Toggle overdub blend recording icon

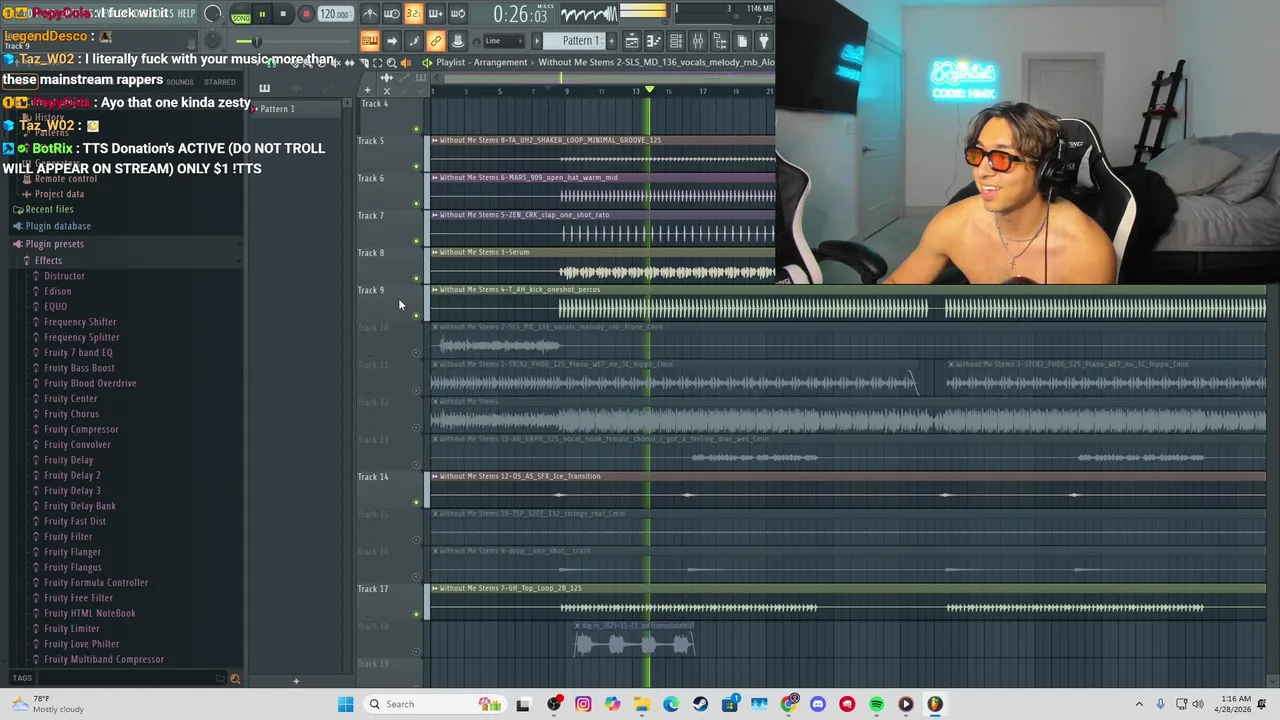(435, 14)
